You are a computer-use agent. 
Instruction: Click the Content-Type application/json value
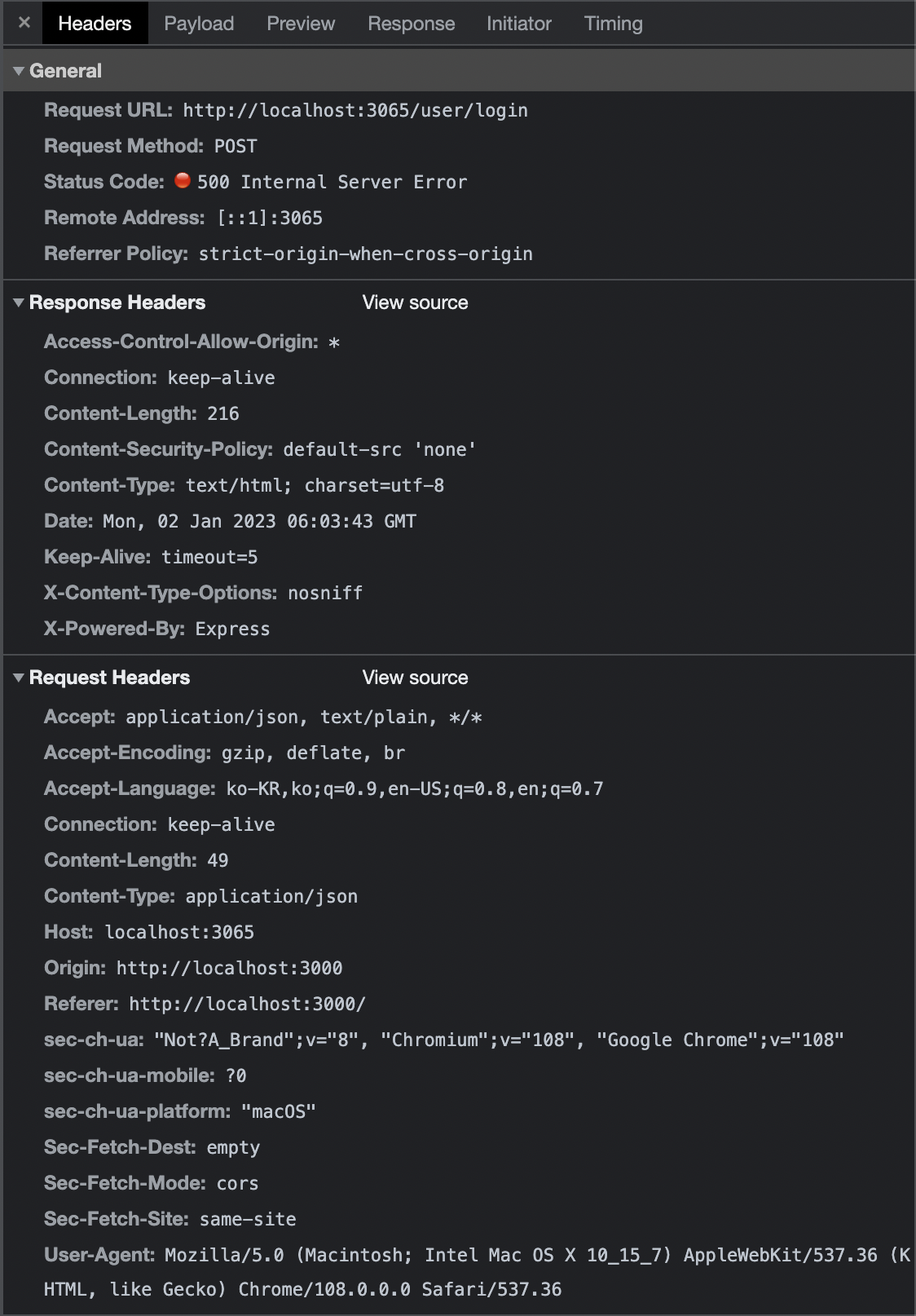(x=272, y=895)
